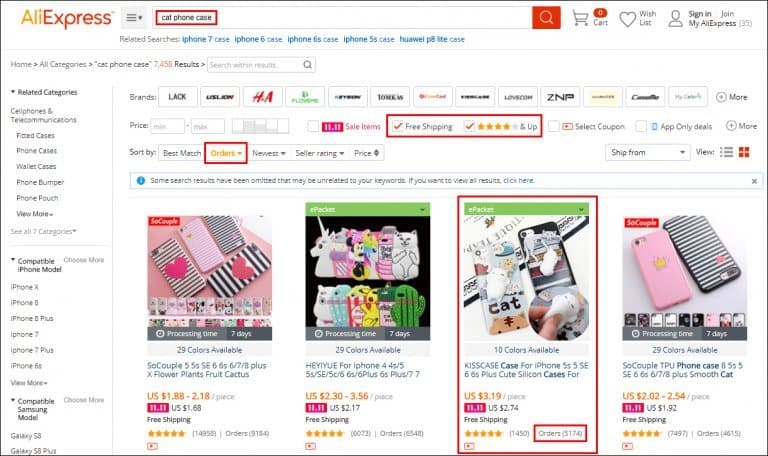768x456 pixels.
Task: Switch to grid view icon
Action: (744, 152)
